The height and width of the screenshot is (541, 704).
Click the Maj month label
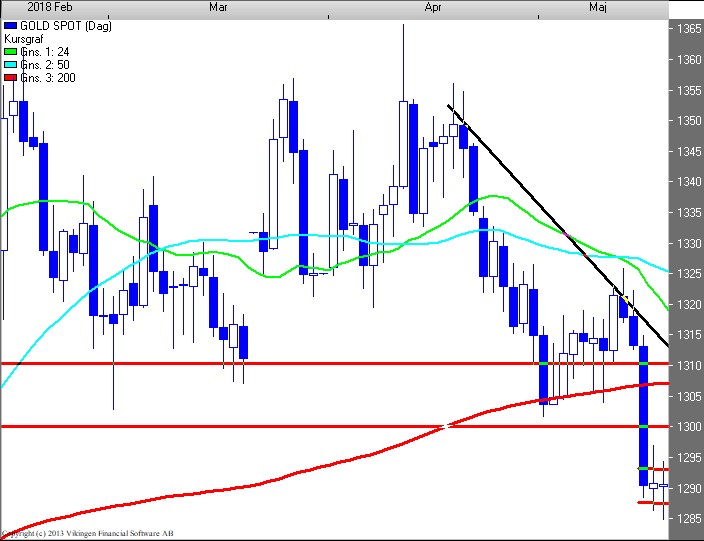[598, 7]
